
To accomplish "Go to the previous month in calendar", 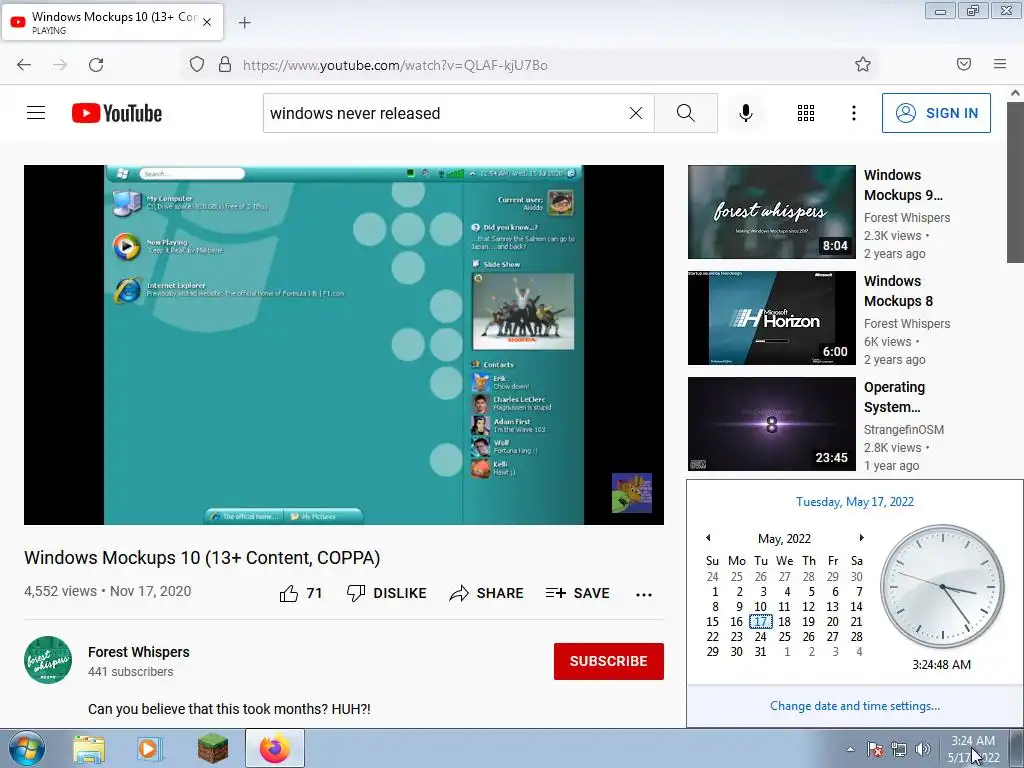I will 709,537.
